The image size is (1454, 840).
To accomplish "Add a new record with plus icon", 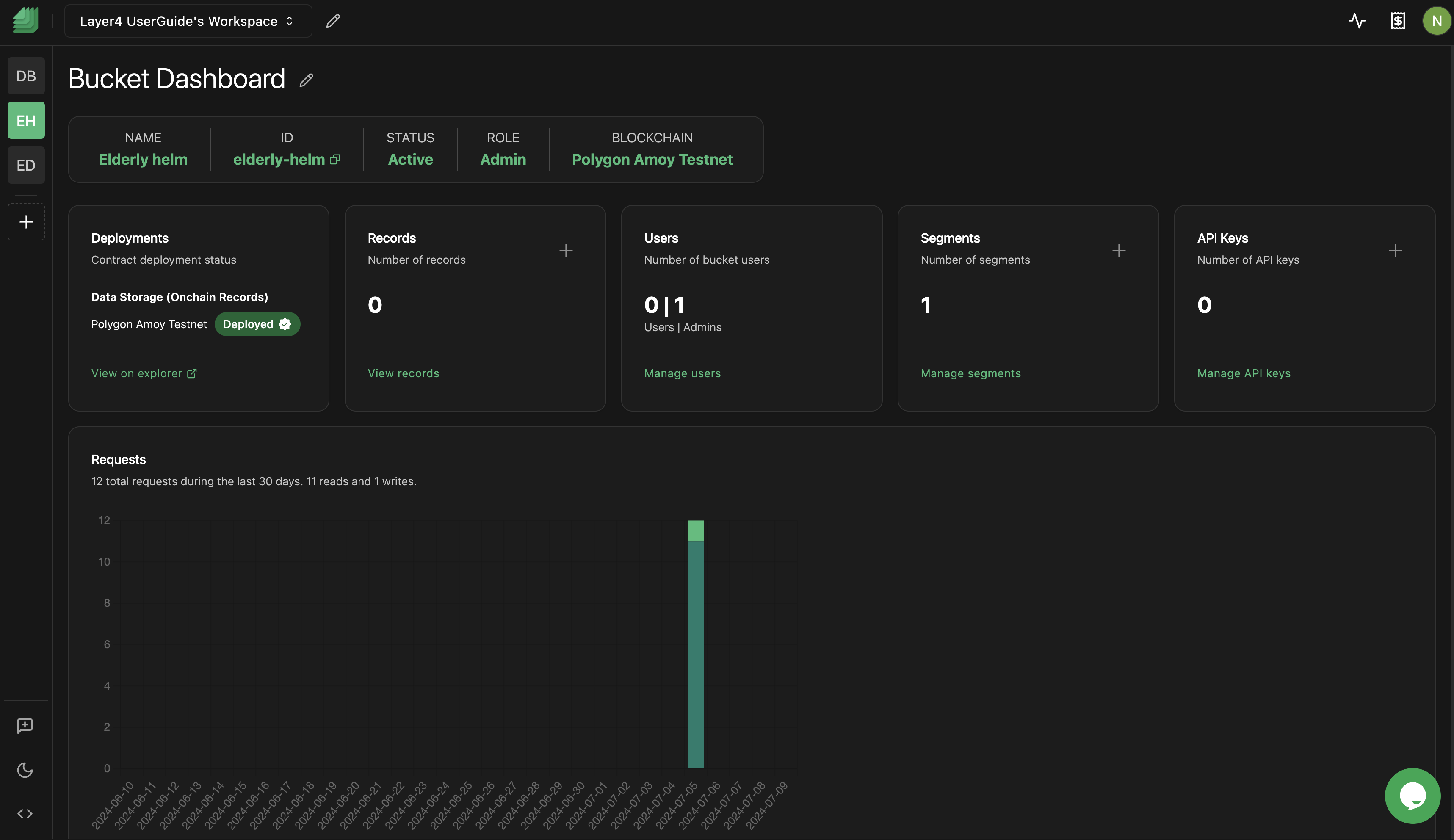I will [x=566, y=251].
